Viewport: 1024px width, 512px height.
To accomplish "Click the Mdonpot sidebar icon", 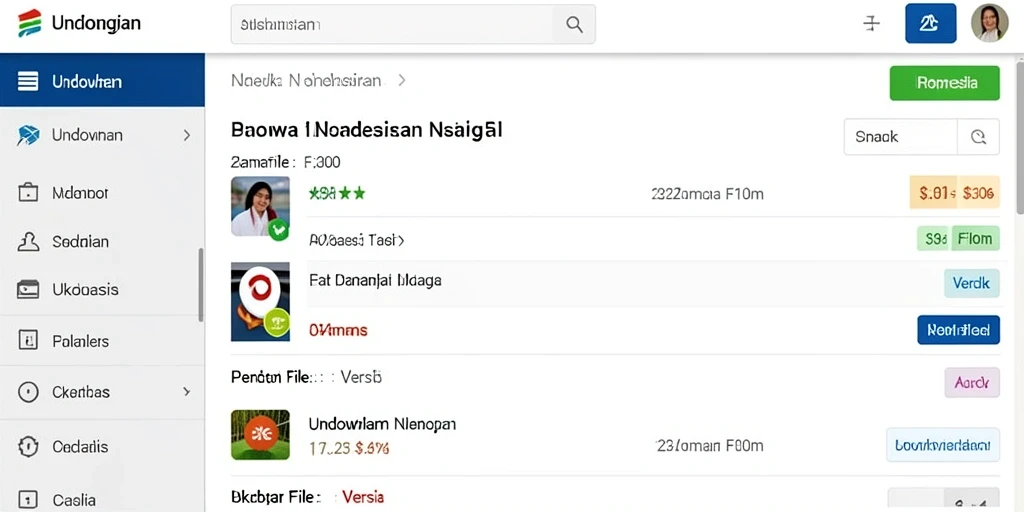I will [27, 193].
